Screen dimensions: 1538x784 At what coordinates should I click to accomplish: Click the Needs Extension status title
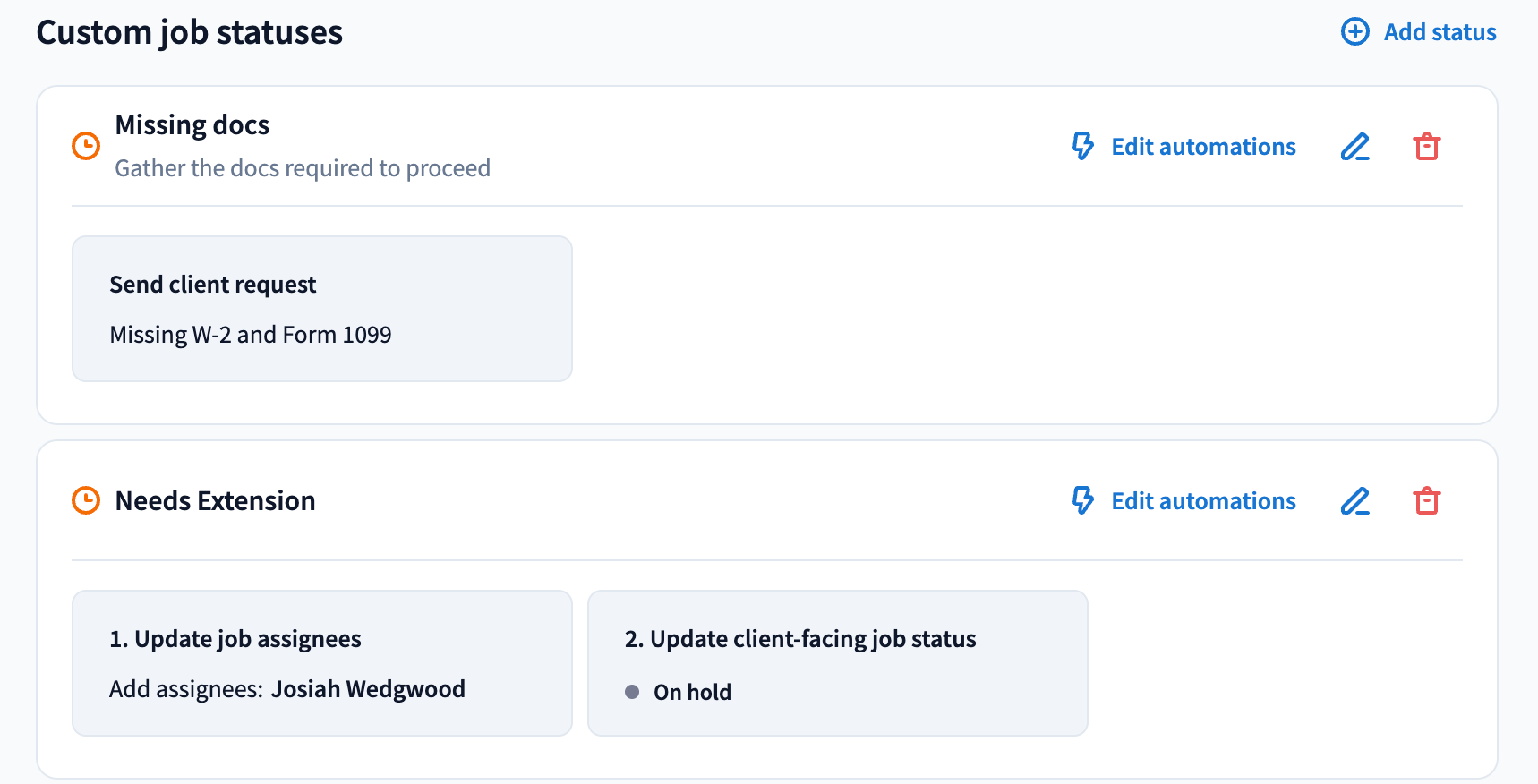(215, 501)
